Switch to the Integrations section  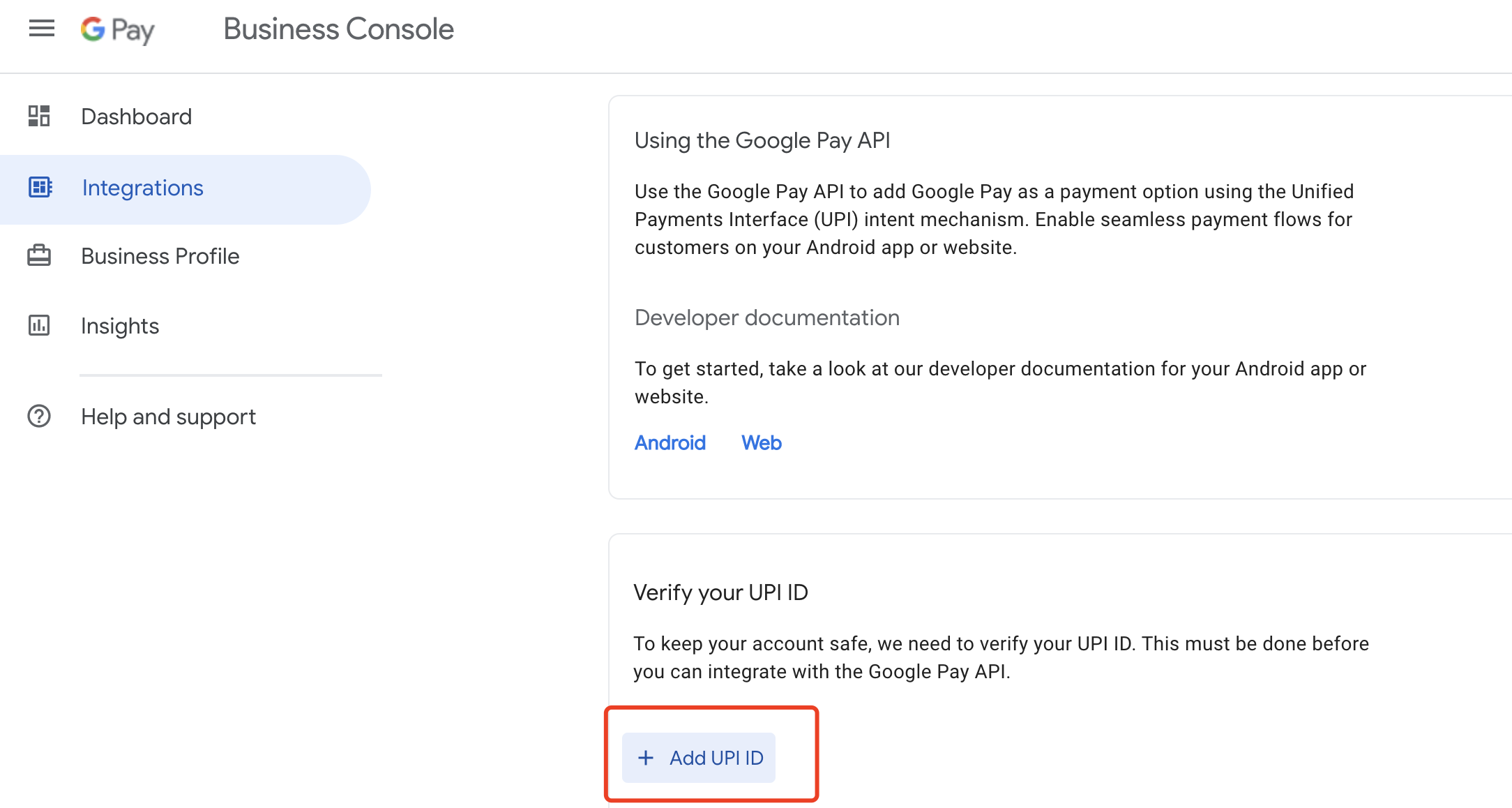pyautogui.click(x=143, y=187)
